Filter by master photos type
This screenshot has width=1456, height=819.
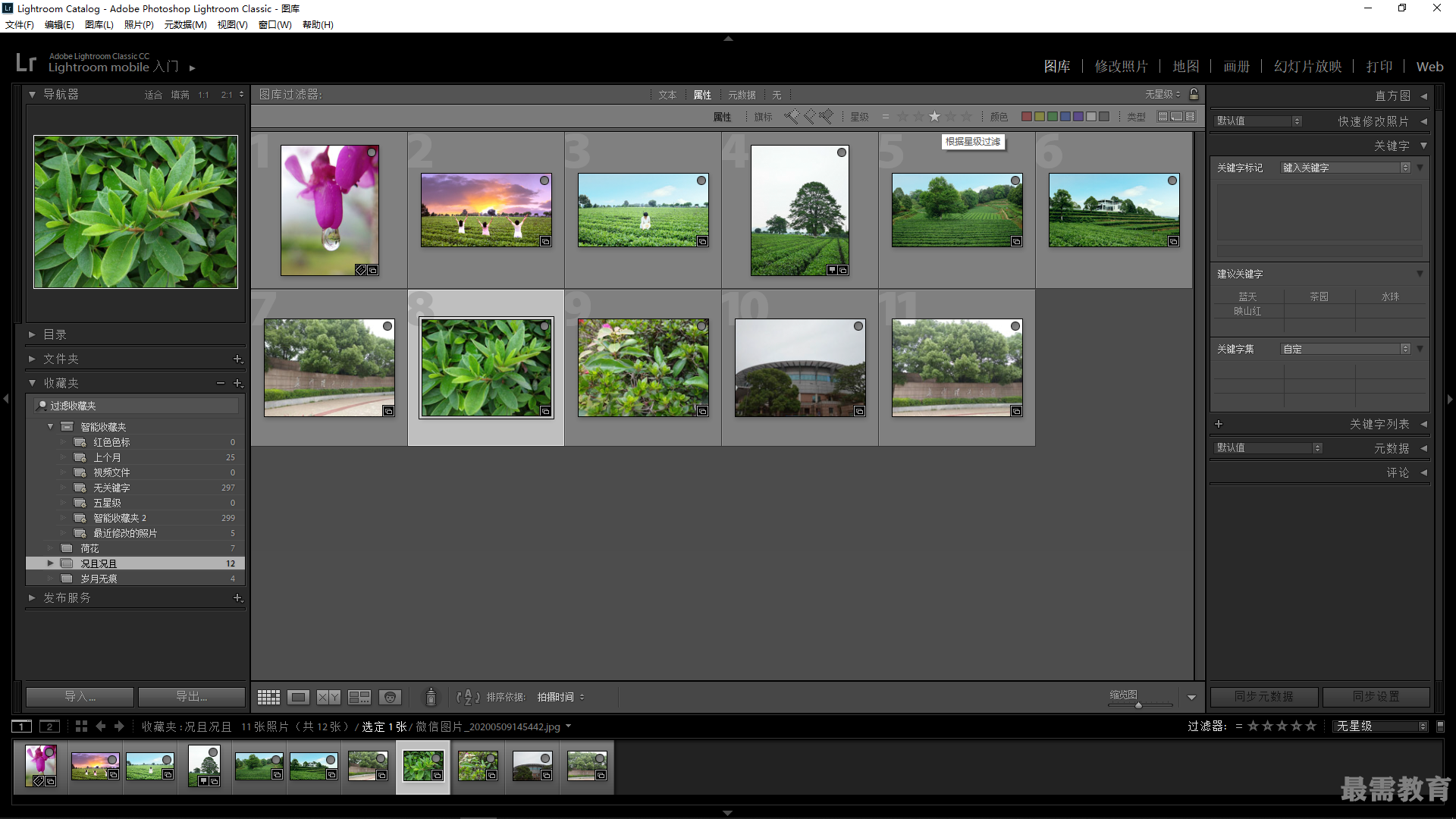(1163, 116)
